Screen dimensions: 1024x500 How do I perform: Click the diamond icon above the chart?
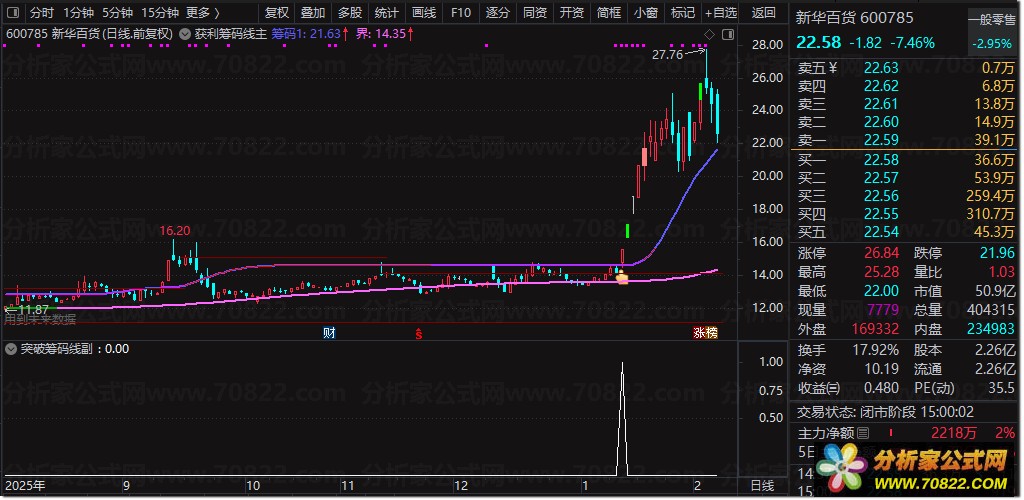710,34
